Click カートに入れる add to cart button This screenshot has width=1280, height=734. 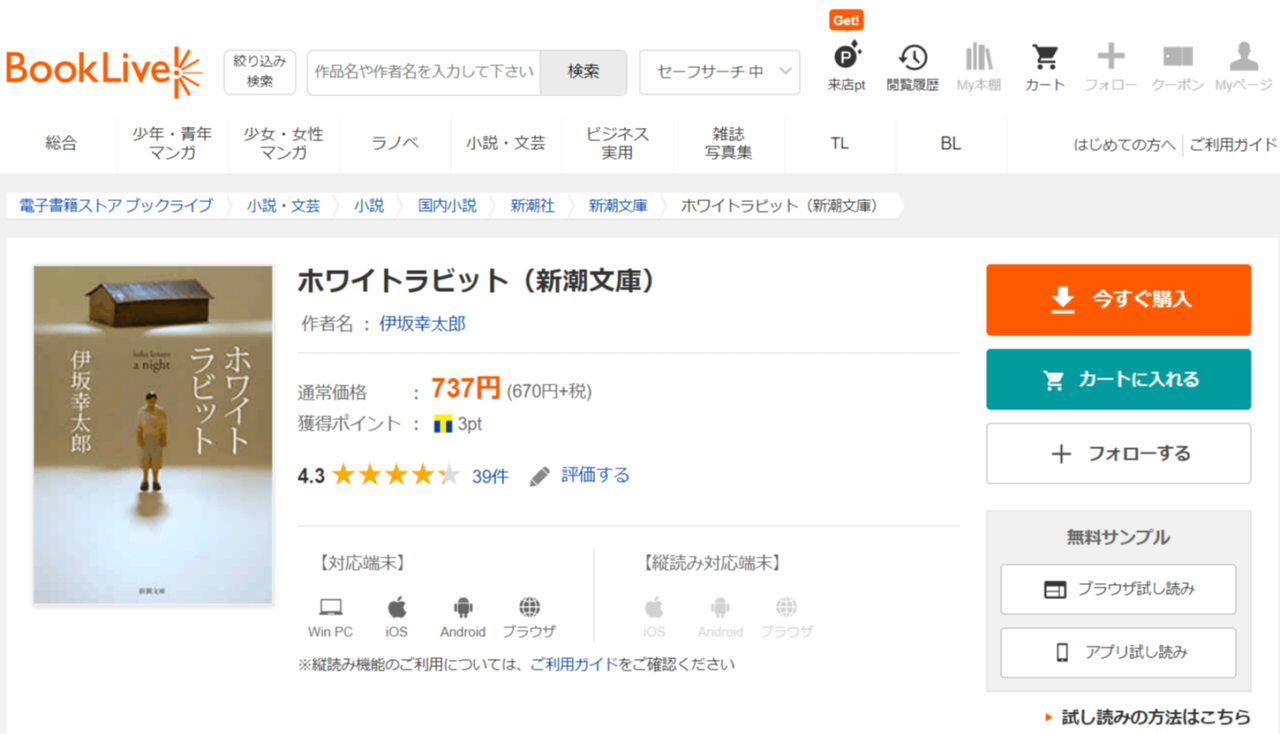(x=1118, y=379)
